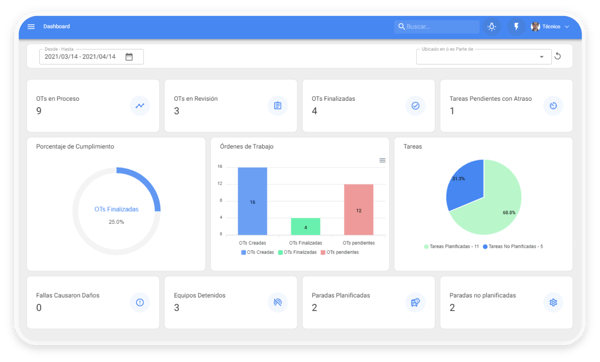Screen dimensions: 600x362
Task: Click the OTs en Proceso trend icon
Action: pyautogui.click(x=140, y=106)
